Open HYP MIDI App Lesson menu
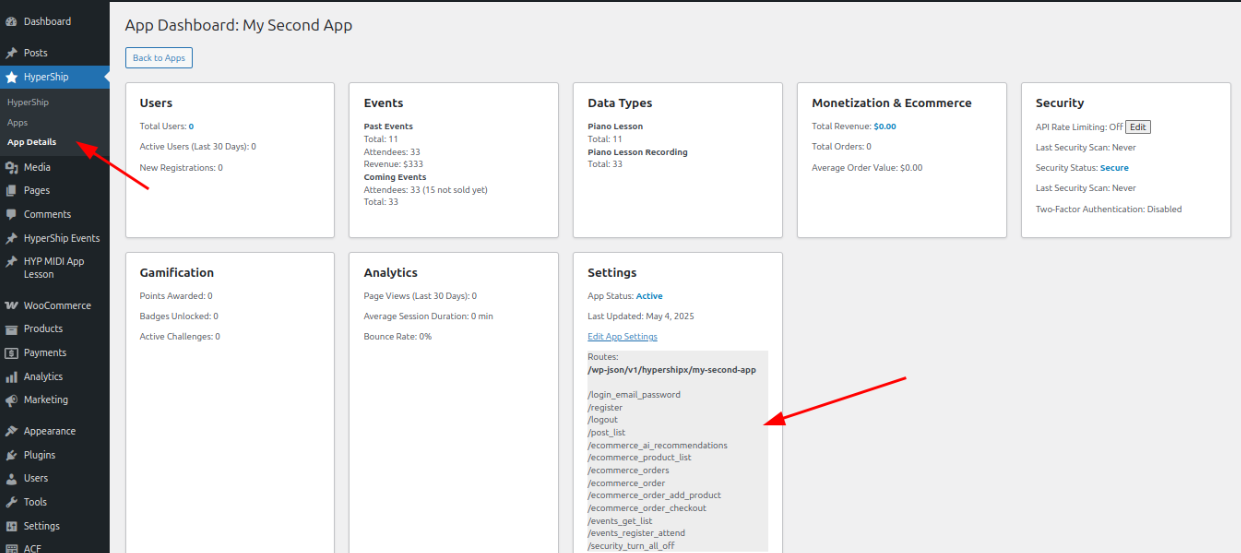The width and height of the screenshot is (1241, 553). point(55,267)
